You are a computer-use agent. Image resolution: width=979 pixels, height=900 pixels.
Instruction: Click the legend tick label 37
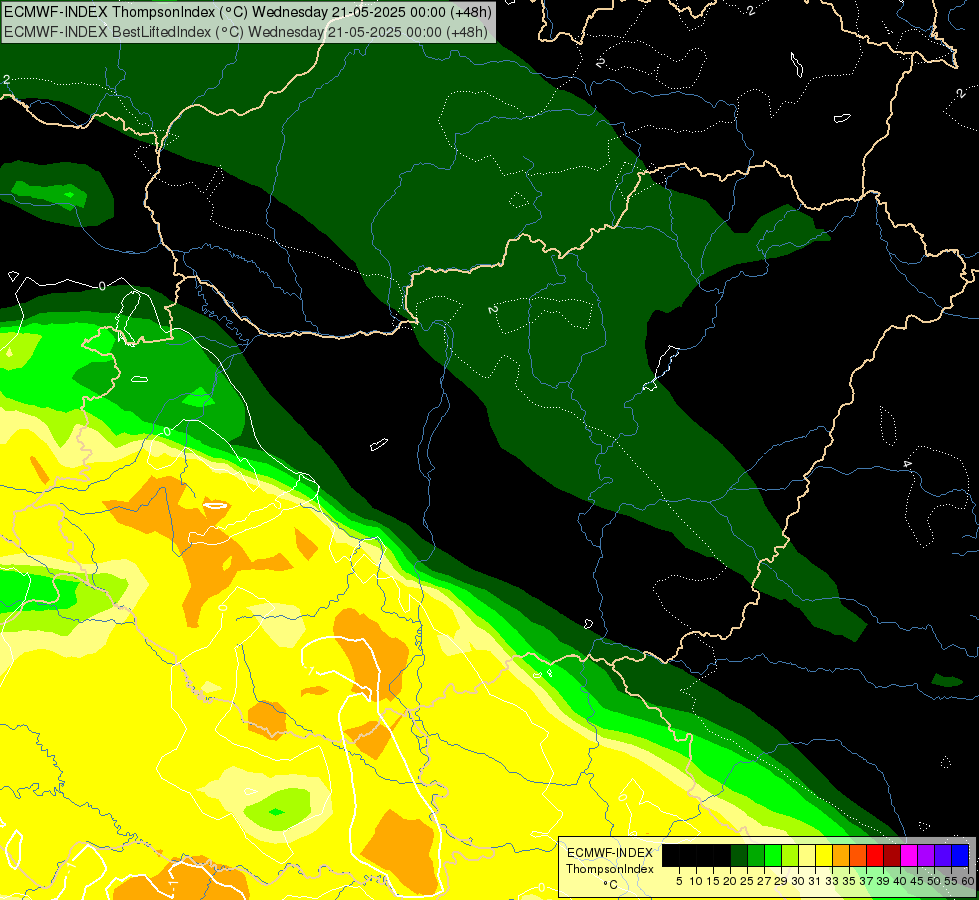pyautogui.click(x=867, y=881)
